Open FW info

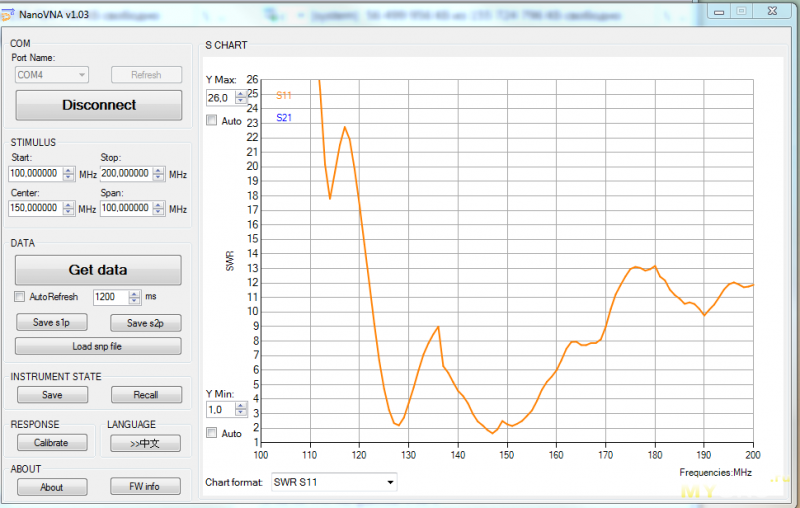click(x=145, y=487)
